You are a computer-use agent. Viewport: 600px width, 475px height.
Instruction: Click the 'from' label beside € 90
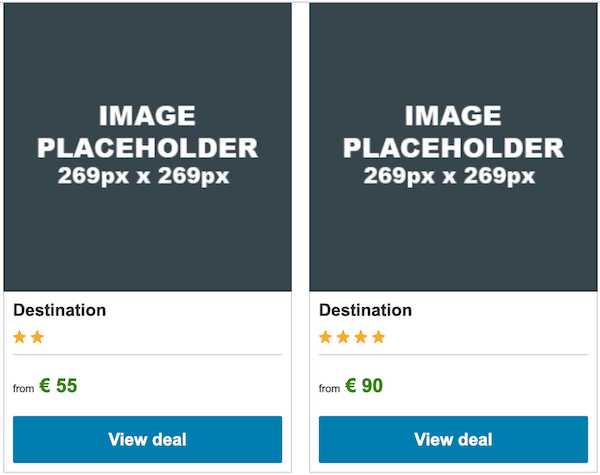point(330,389)
